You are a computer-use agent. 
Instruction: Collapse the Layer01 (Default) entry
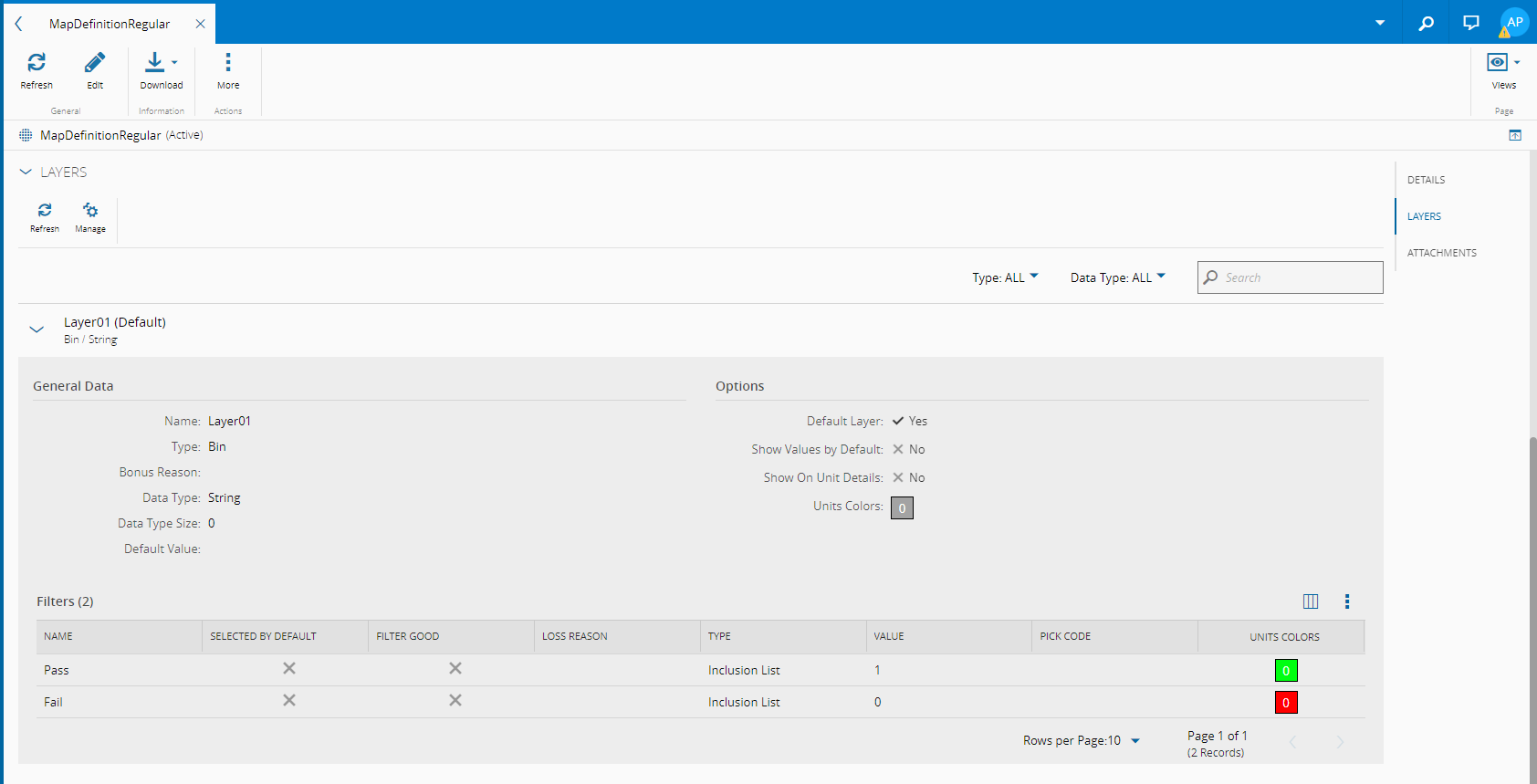tap(37, 329)
